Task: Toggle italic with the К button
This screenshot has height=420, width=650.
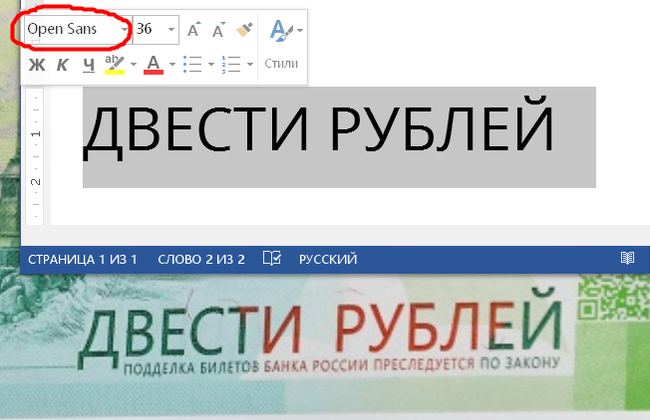Action: [63, 65]
